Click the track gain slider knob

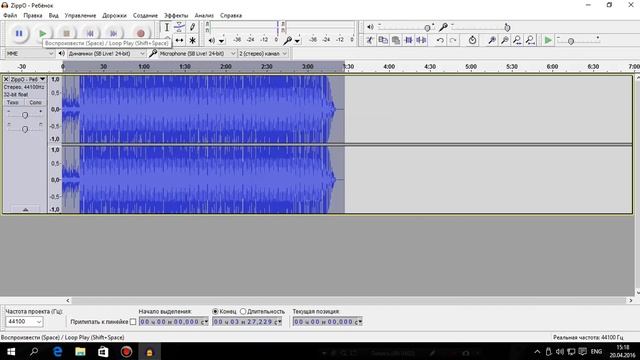coord(25,116)
